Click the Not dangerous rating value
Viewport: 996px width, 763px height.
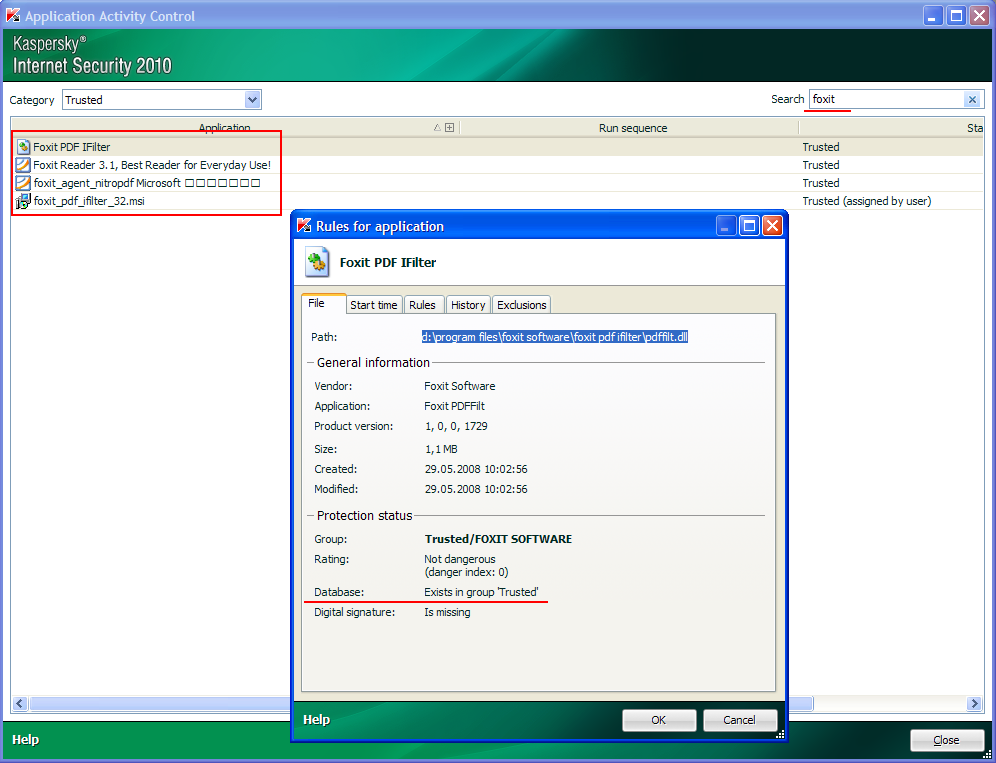pyautogui.click(x=459, y=559)
